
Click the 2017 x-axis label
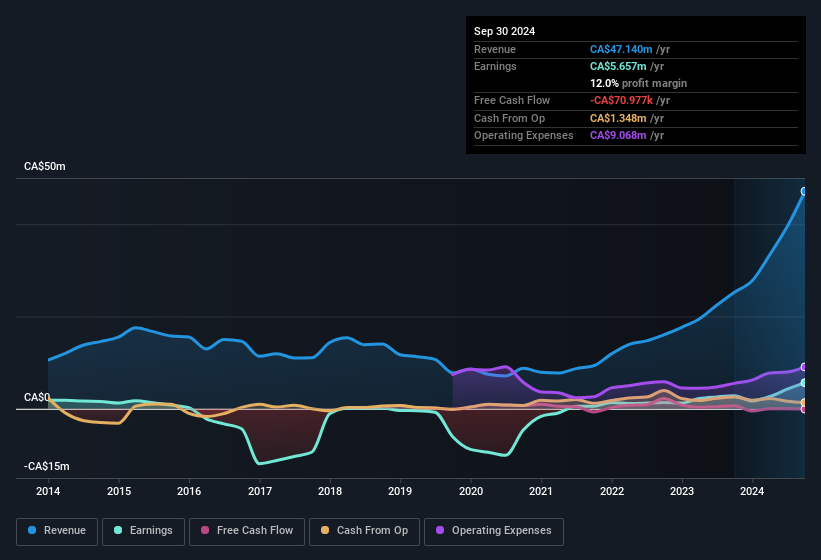[x=260, y=491]
